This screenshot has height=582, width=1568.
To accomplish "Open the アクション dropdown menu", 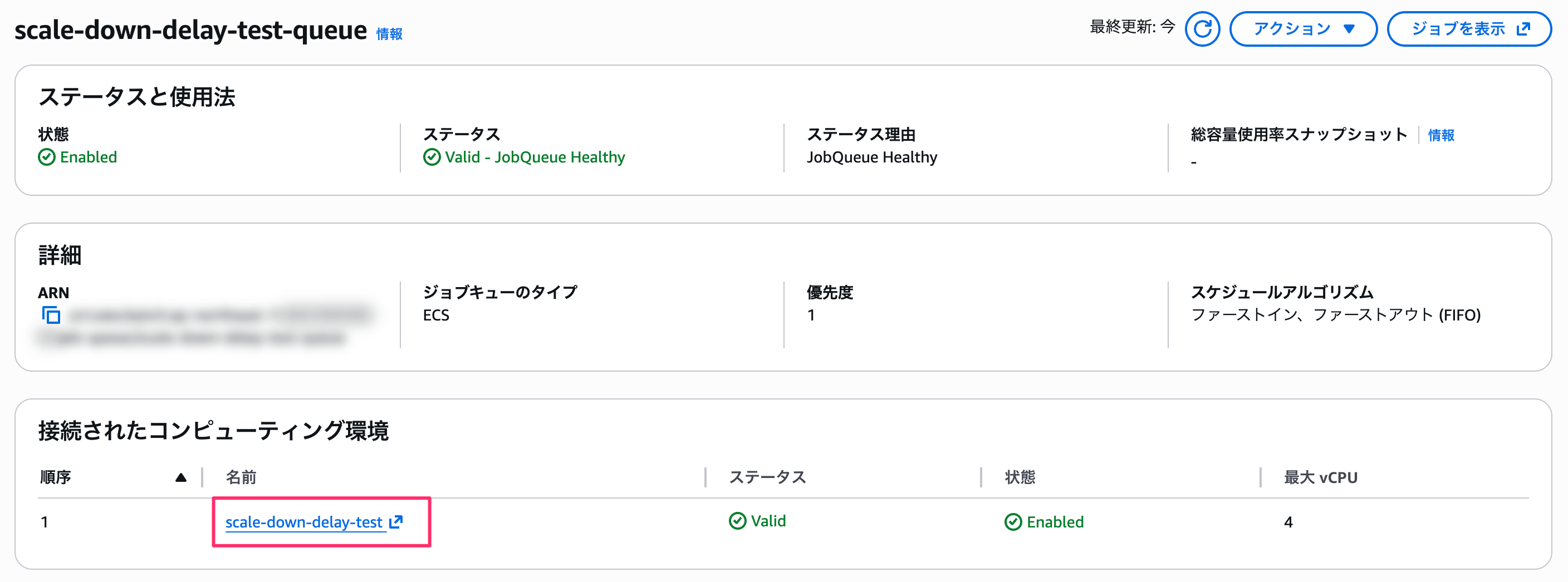I will pyautogui.click(x=1303, y=28).
